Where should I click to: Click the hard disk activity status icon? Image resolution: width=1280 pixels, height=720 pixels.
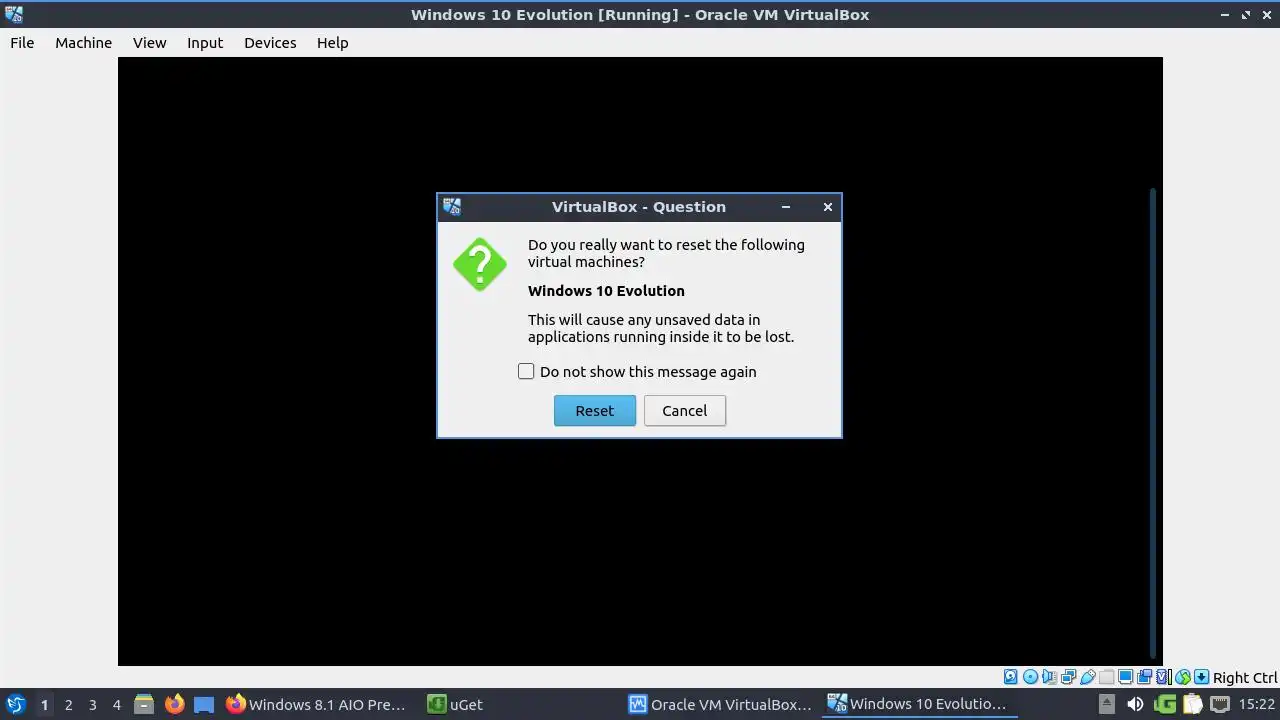[1010, 677]
